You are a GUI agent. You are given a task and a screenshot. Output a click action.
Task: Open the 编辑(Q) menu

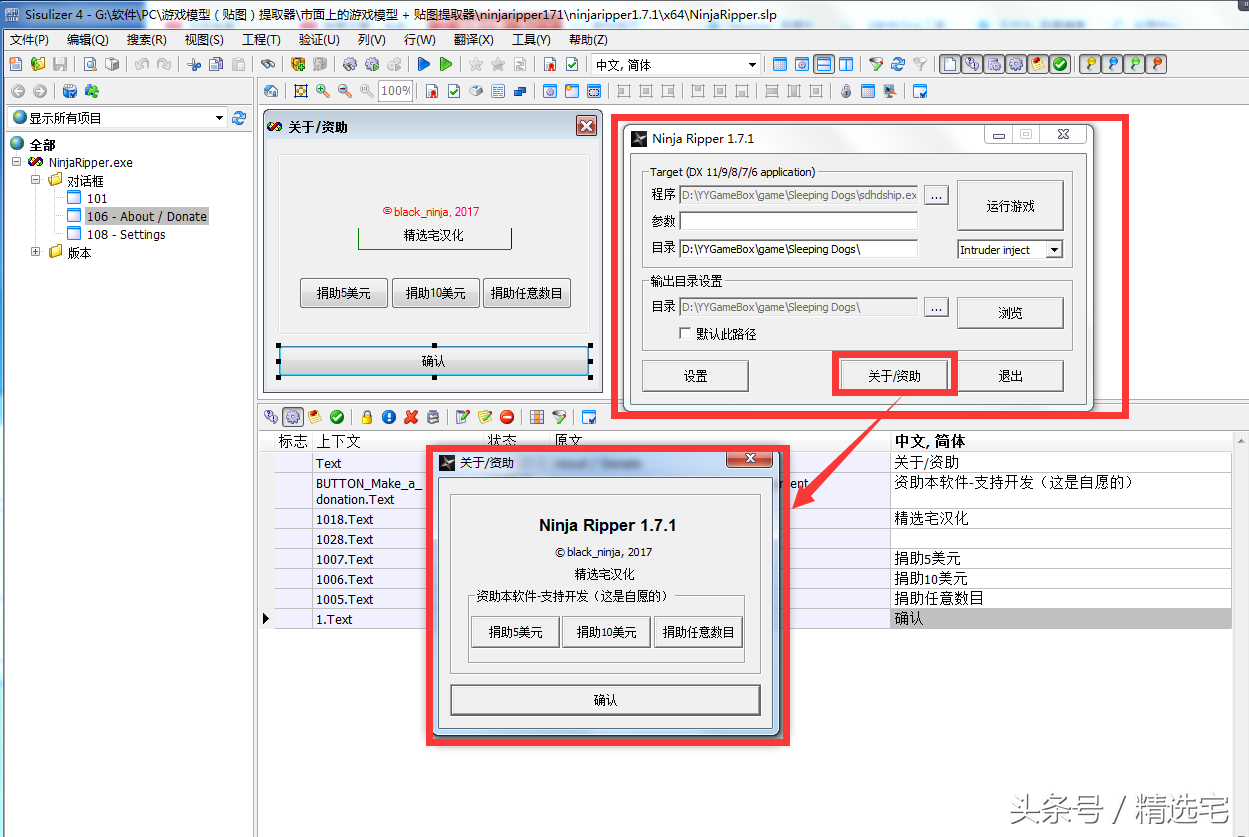click(x=87, y=39)
